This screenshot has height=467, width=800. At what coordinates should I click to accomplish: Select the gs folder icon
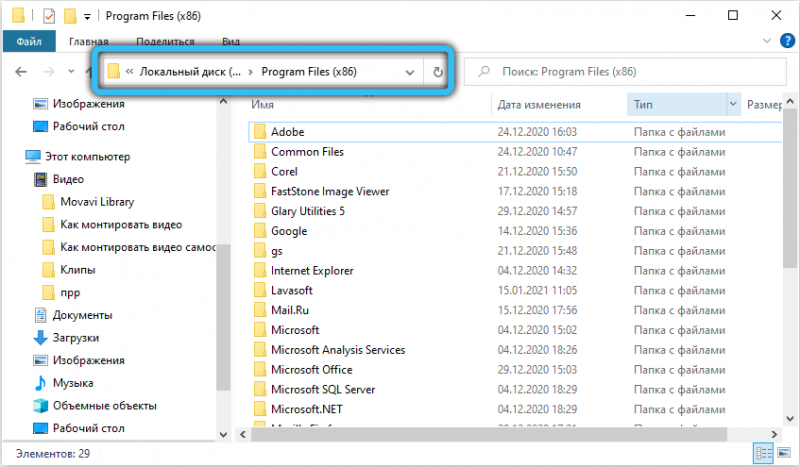click(260, 251)
